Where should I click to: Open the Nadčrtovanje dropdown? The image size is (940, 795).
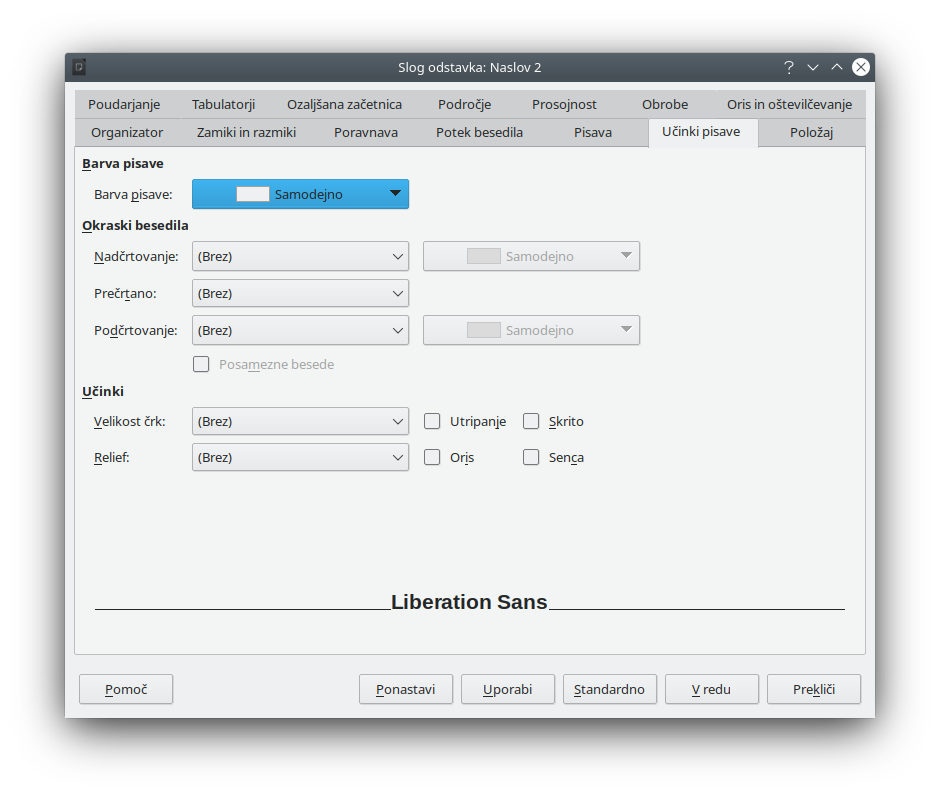pyautogui.click(x=300, y=257)
